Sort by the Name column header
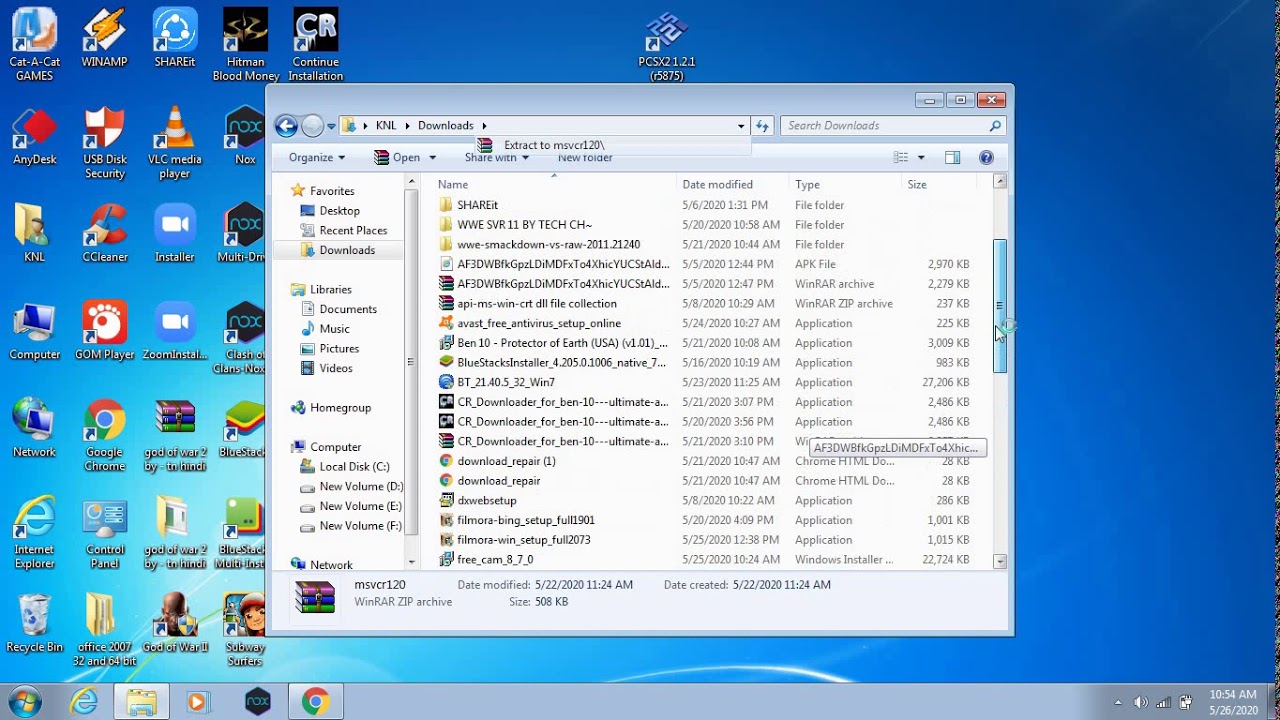 (x=555, y=184)
